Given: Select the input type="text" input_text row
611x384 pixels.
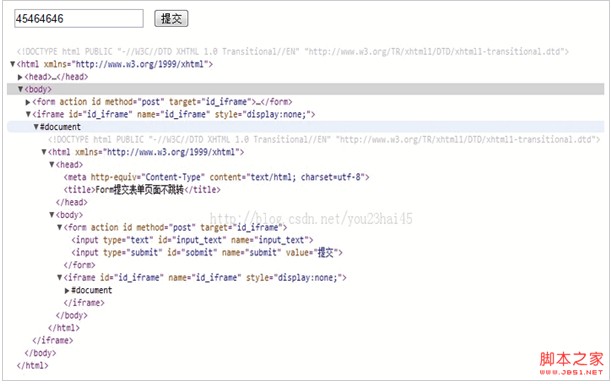Looking at the screenshot, I should click(192, 240).
